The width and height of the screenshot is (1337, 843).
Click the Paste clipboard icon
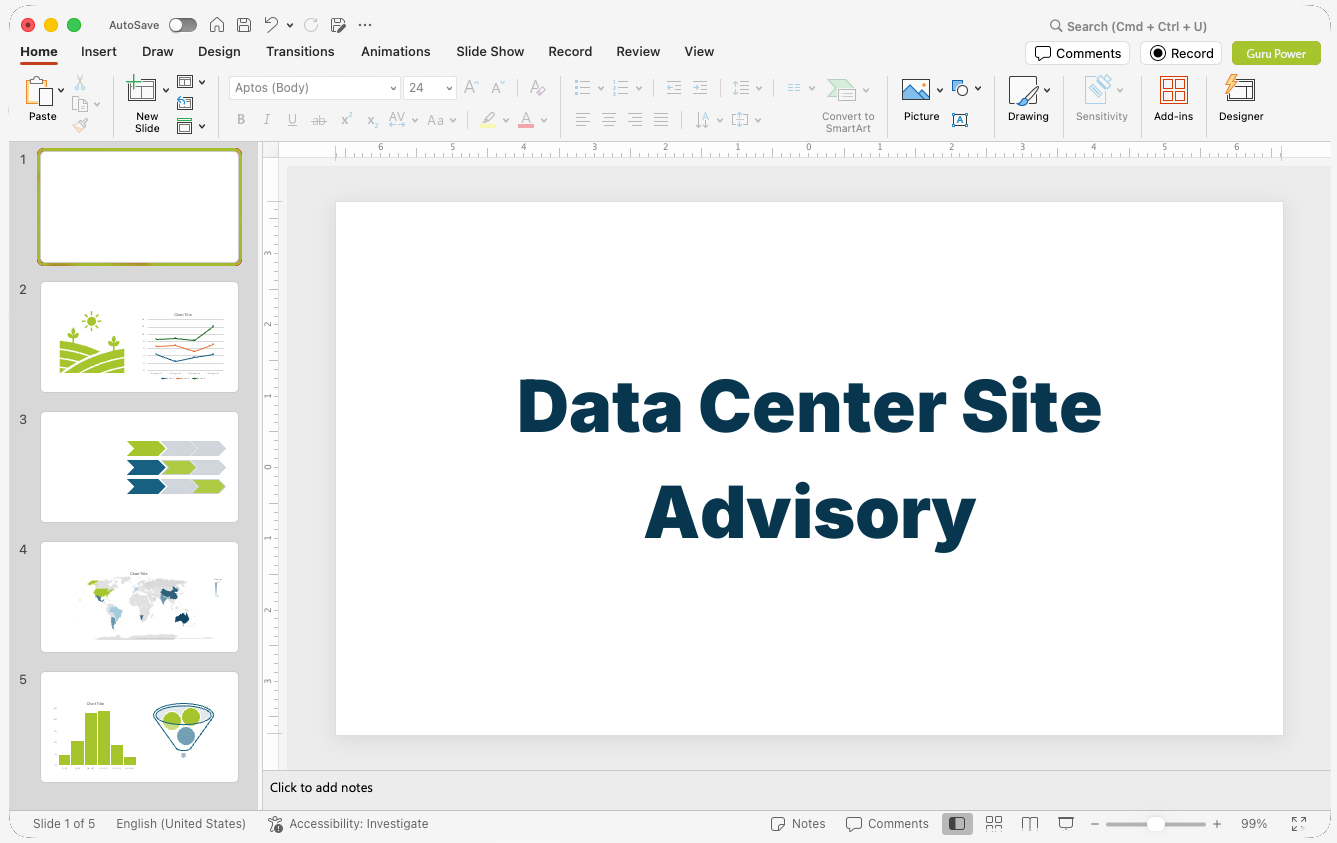[39, 92]
